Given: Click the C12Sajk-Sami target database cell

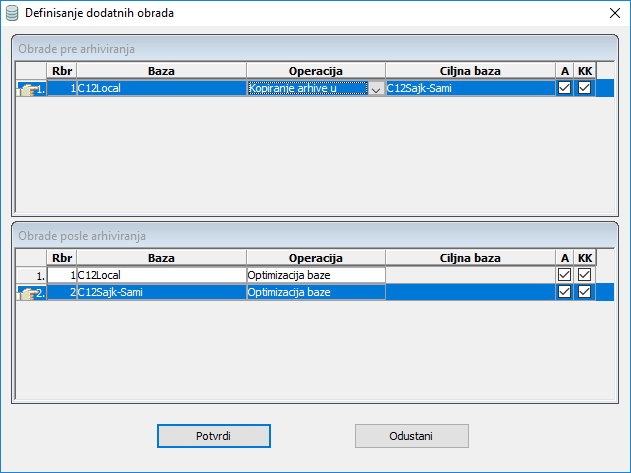Looking at the screenshot, I should click(470, 88).
